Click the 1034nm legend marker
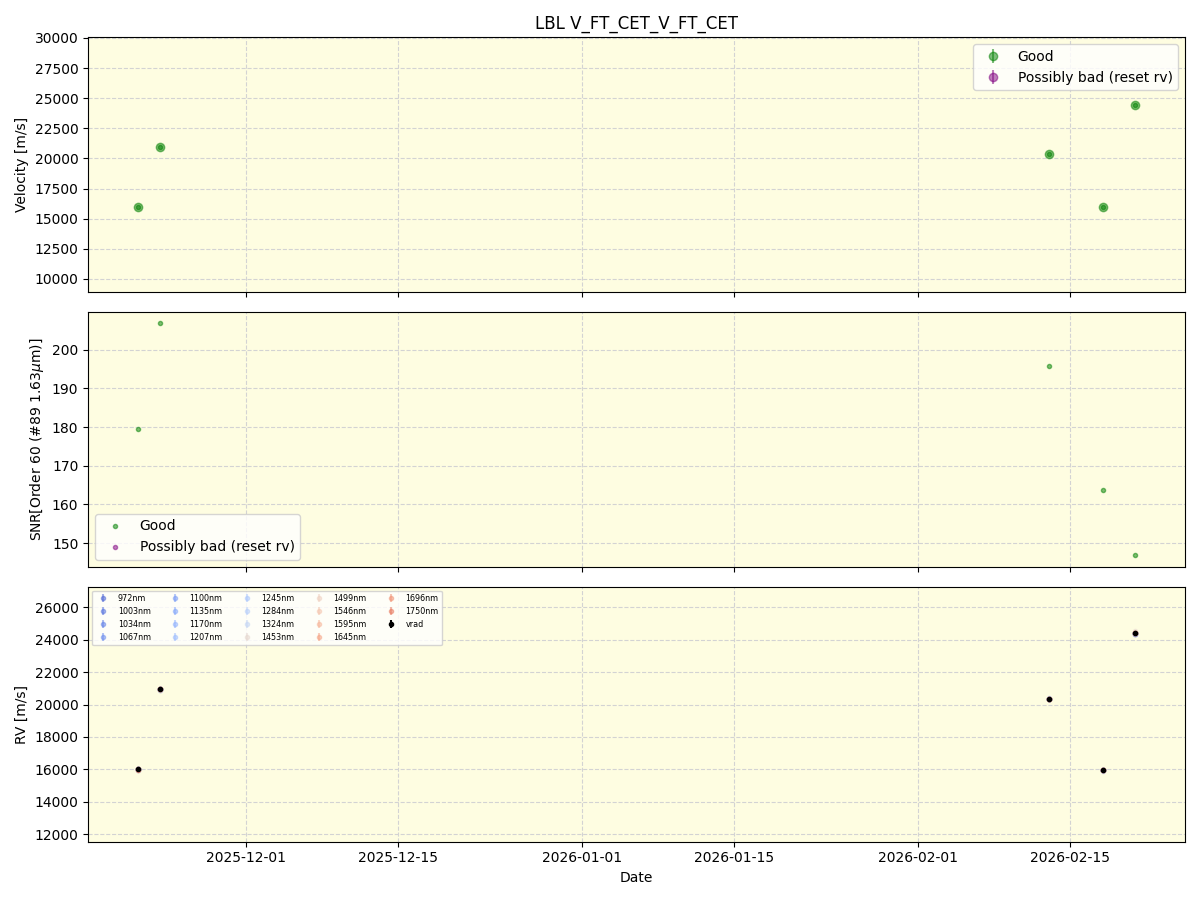Viewport: 1200px width, 900px height. (103, 624)
